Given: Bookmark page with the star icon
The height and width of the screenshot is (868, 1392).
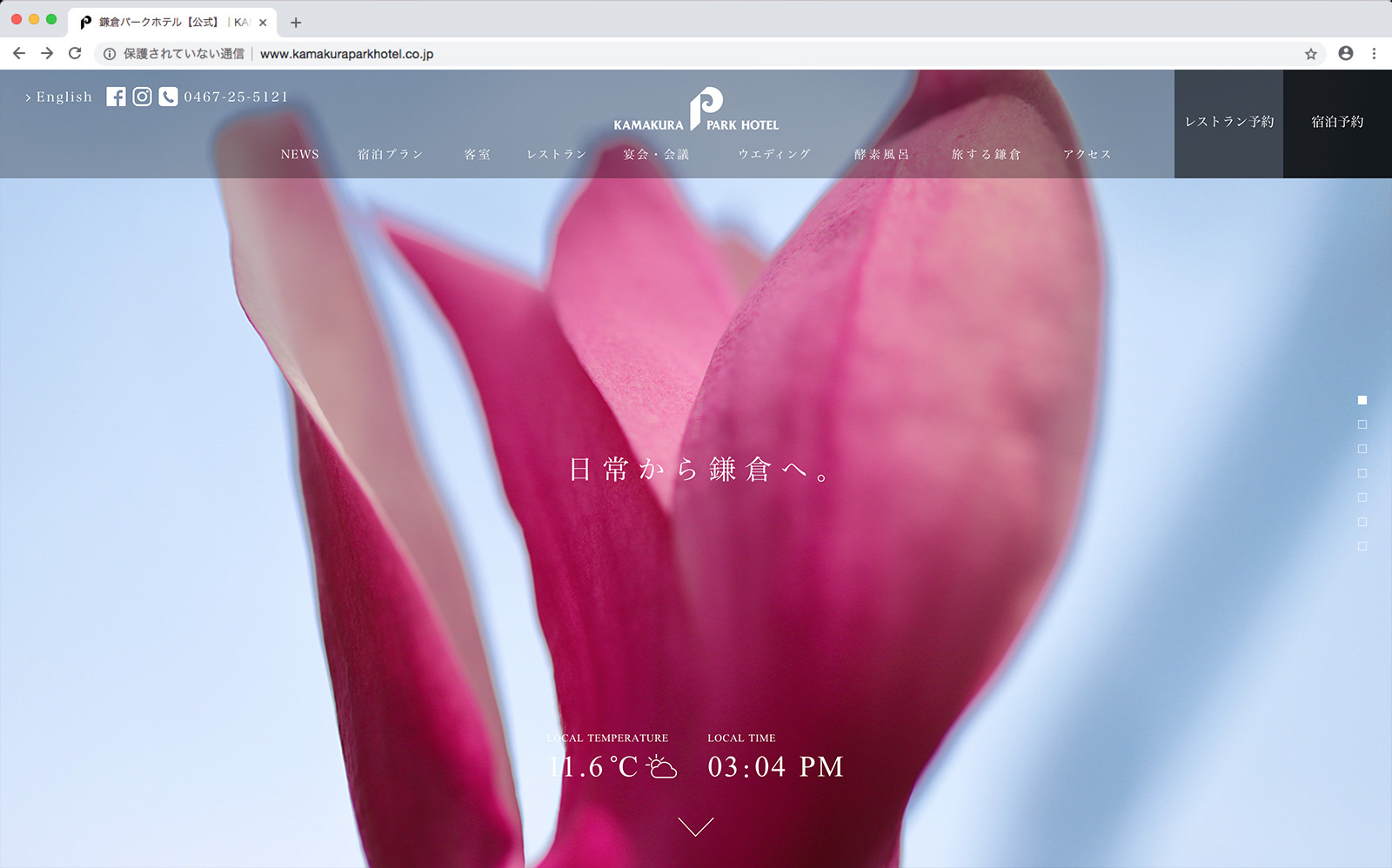Looking at the screenshot, I should (x=1310, y=54).
